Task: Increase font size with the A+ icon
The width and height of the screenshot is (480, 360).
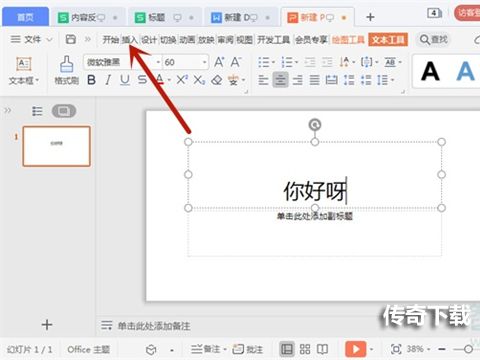Action: (219, 62)
